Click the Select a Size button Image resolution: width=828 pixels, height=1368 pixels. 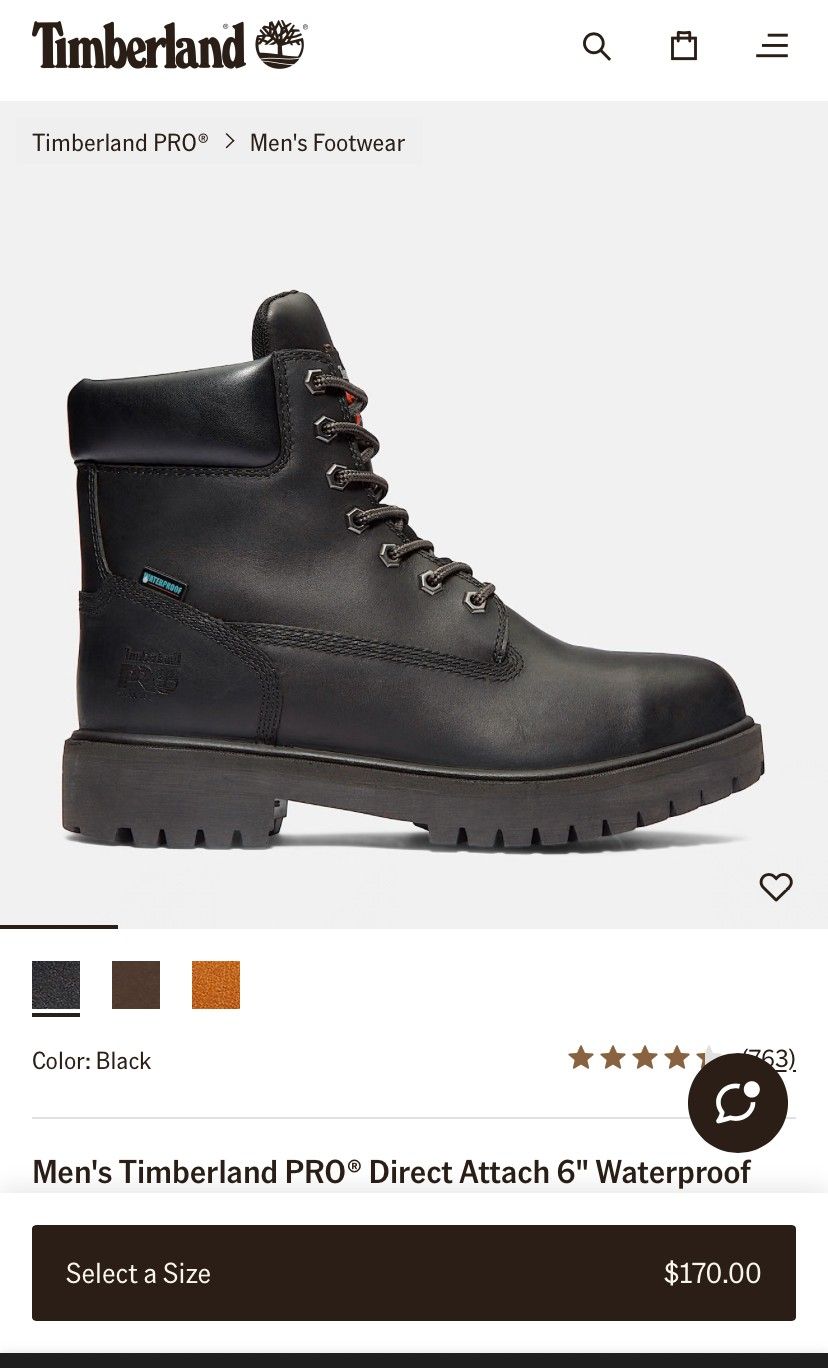(x=414, y=1273)
